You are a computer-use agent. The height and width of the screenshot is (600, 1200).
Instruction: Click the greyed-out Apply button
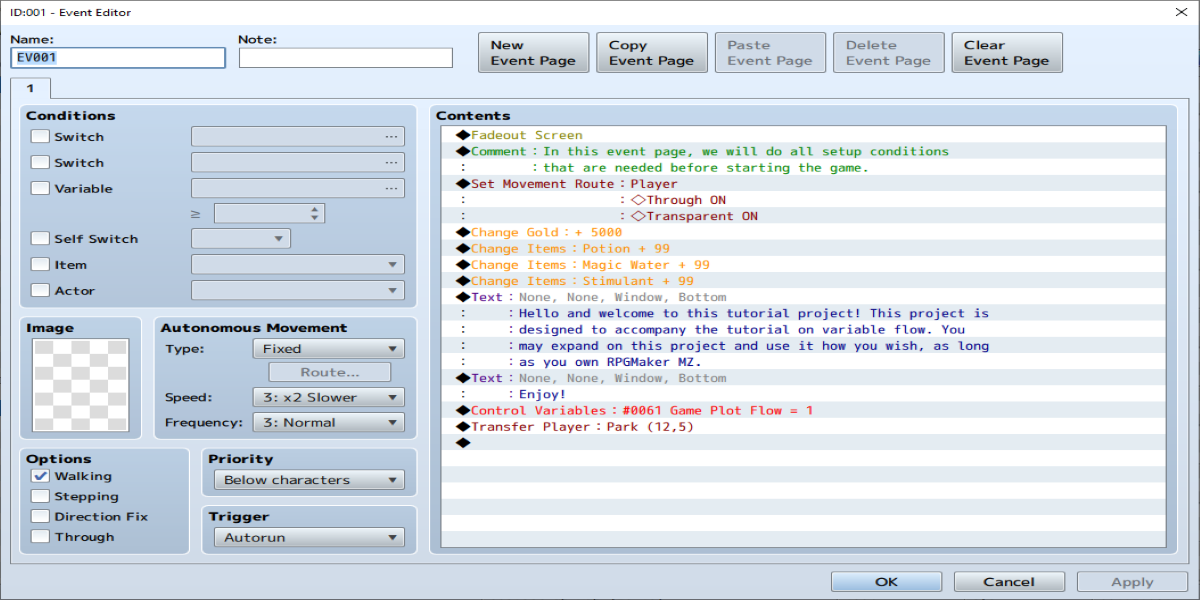[x=1132, y=582]
